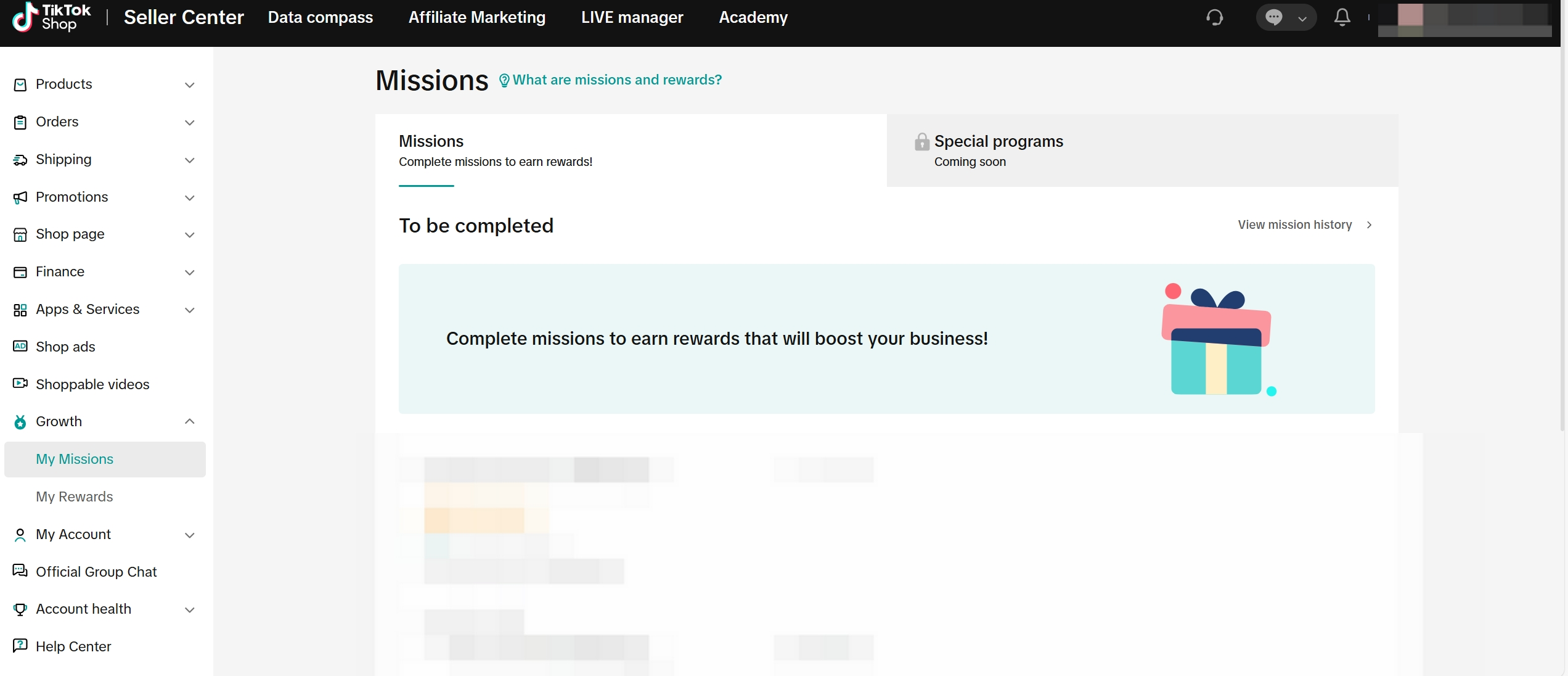Screen dimensions: 1568x676
Task: Open the customer support headset icon
Action: 1214,17
